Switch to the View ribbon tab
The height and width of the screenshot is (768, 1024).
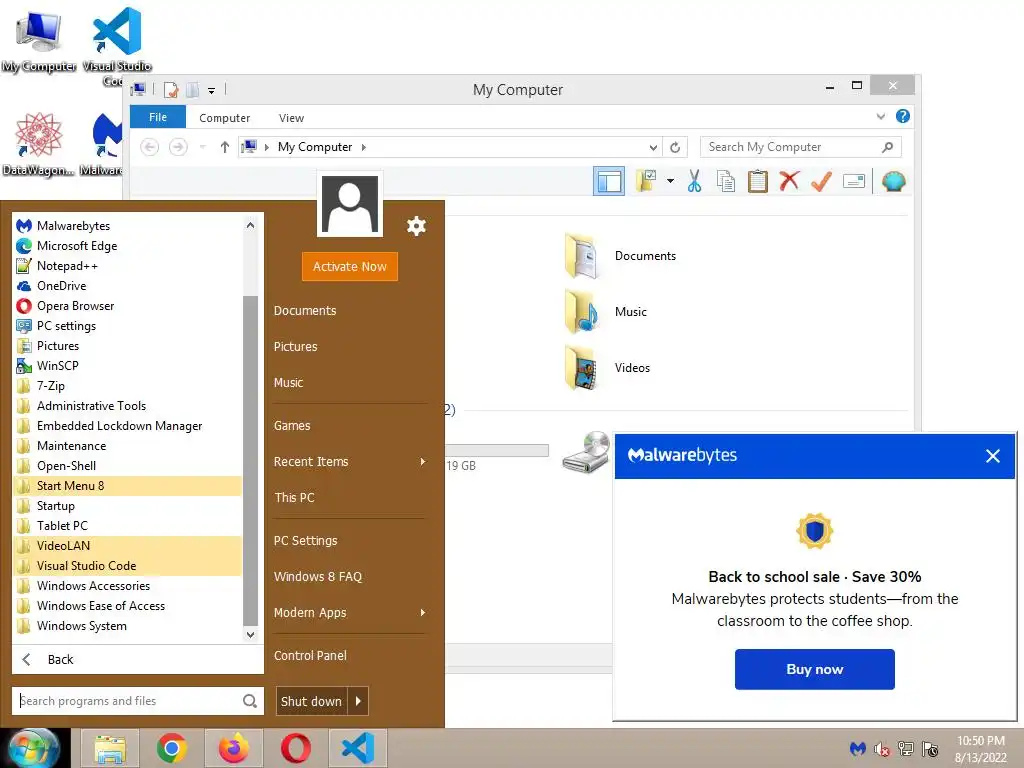click(291, 118)
